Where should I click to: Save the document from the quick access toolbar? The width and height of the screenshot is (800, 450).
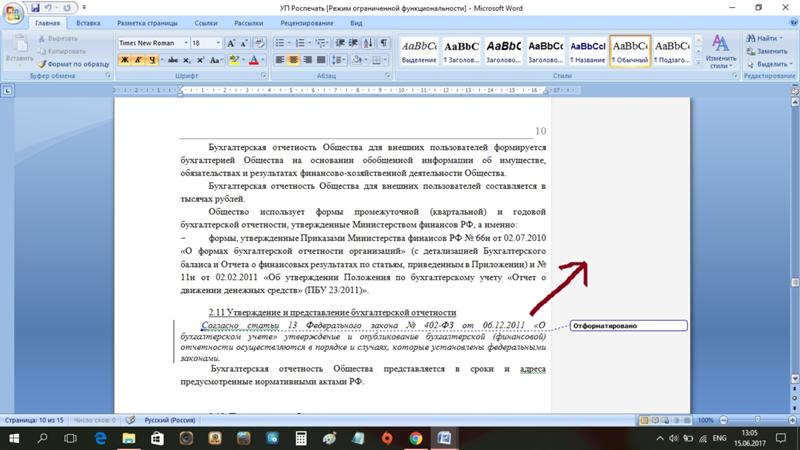coord(35,8)
